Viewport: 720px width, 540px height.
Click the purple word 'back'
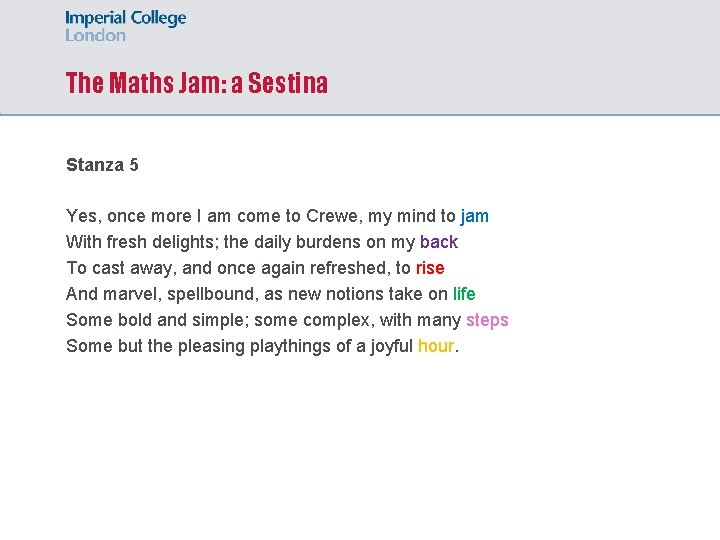point(439,242)
